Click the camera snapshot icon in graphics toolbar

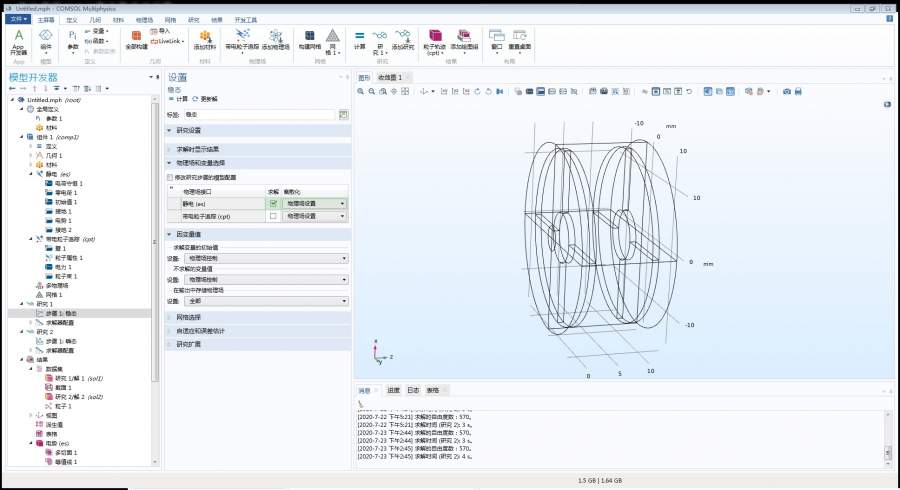pyautogui.click(x=786, y=91)
